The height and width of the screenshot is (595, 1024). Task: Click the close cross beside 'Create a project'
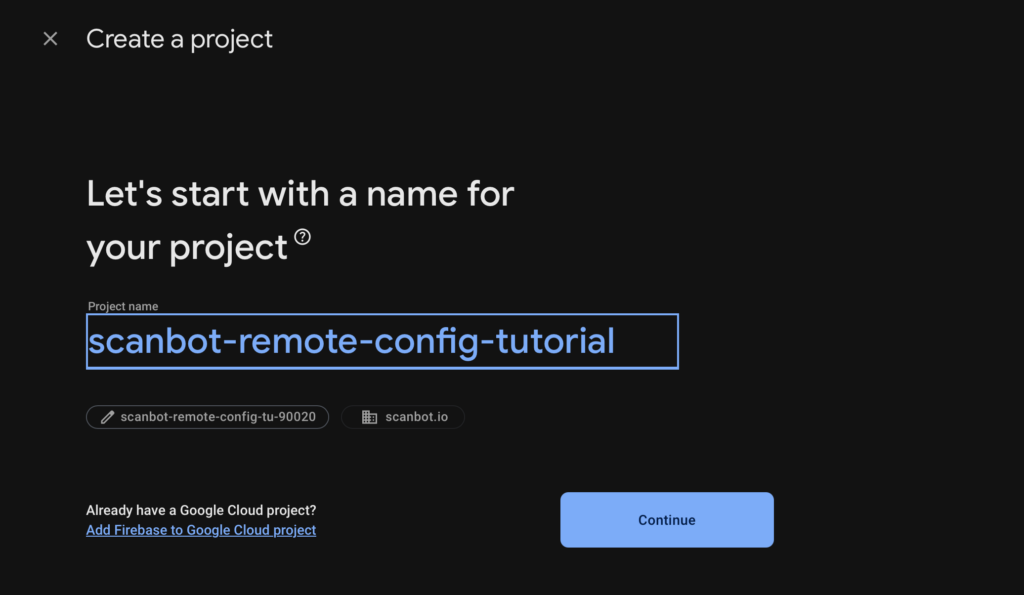coord(50,38)
